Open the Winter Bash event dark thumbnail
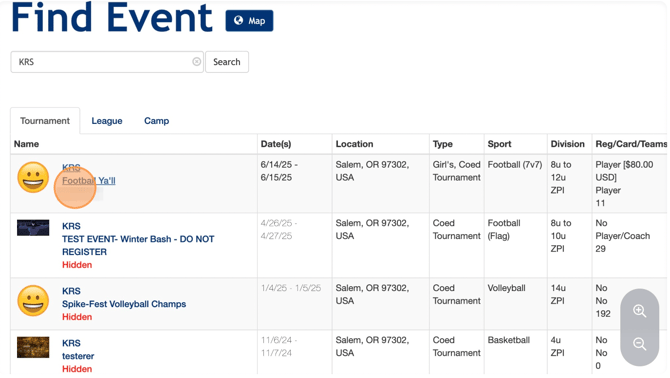The width and height of the screenshot is (670, 378). click(33, 228)
